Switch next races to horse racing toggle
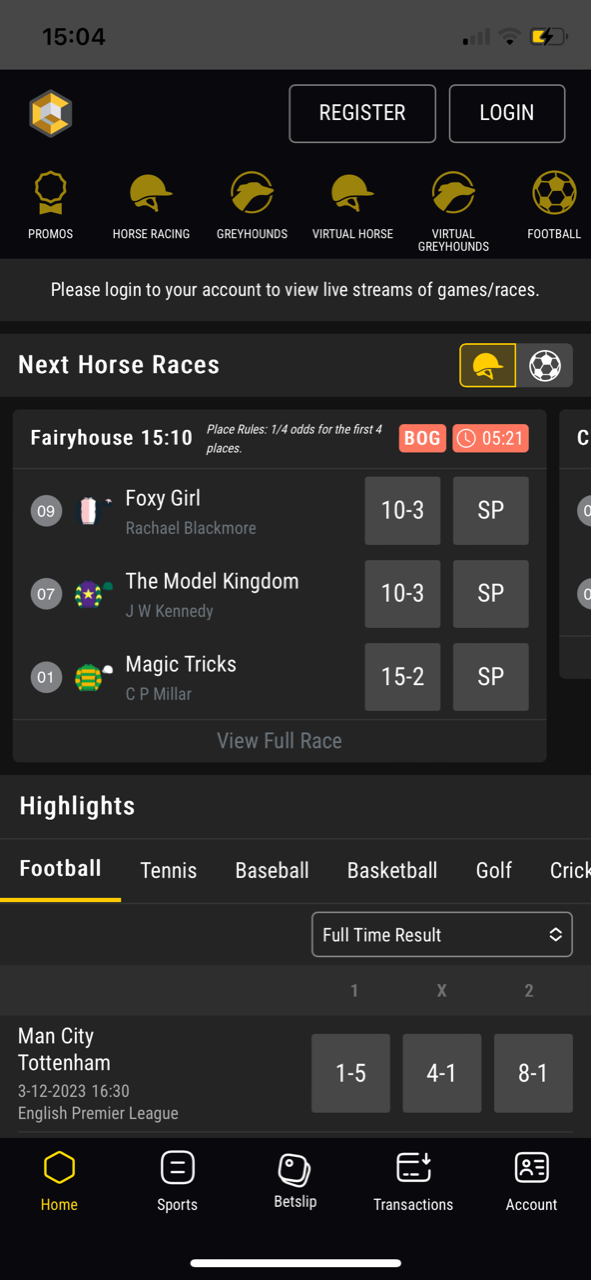This screenshot has width=591, height=1280. [488, 365]
